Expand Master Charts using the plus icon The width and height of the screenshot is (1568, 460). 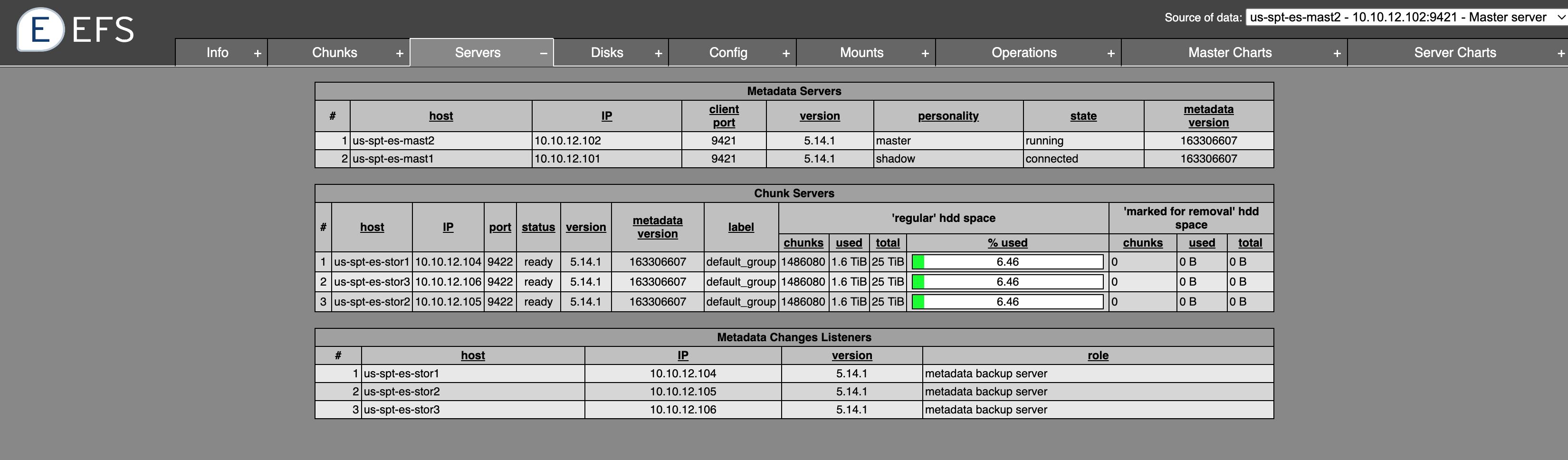tap(1337, 53)
